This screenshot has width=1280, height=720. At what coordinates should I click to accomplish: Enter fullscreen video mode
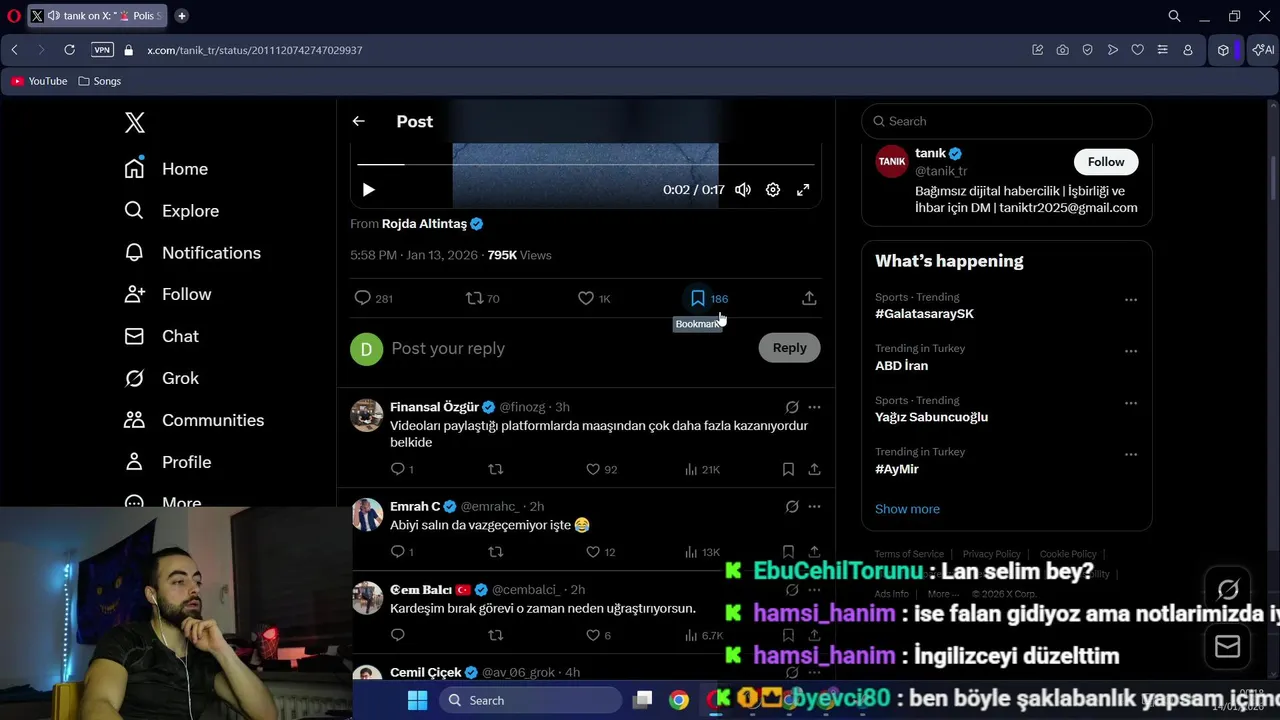[803, 190]
